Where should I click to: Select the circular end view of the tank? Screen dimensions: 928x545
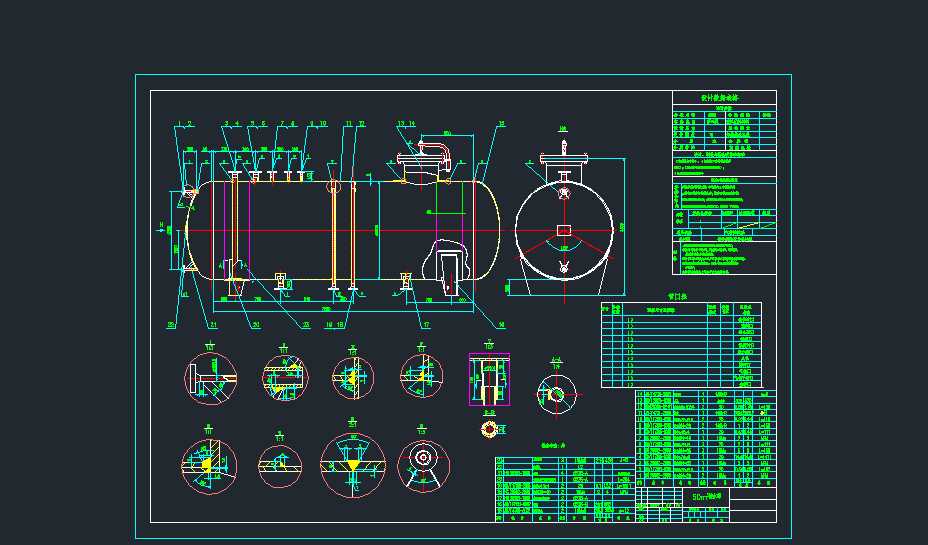coord(565,231)
